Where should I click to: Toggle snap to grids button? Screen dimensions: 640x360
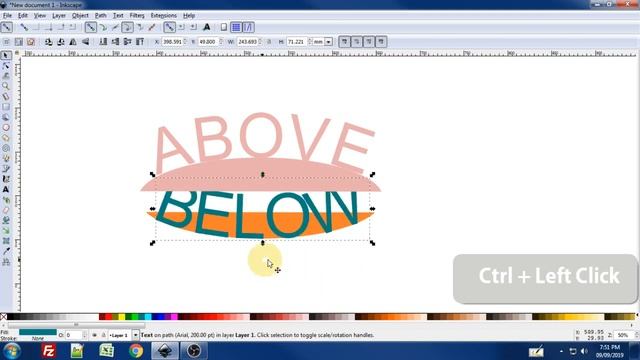[236, 27]
